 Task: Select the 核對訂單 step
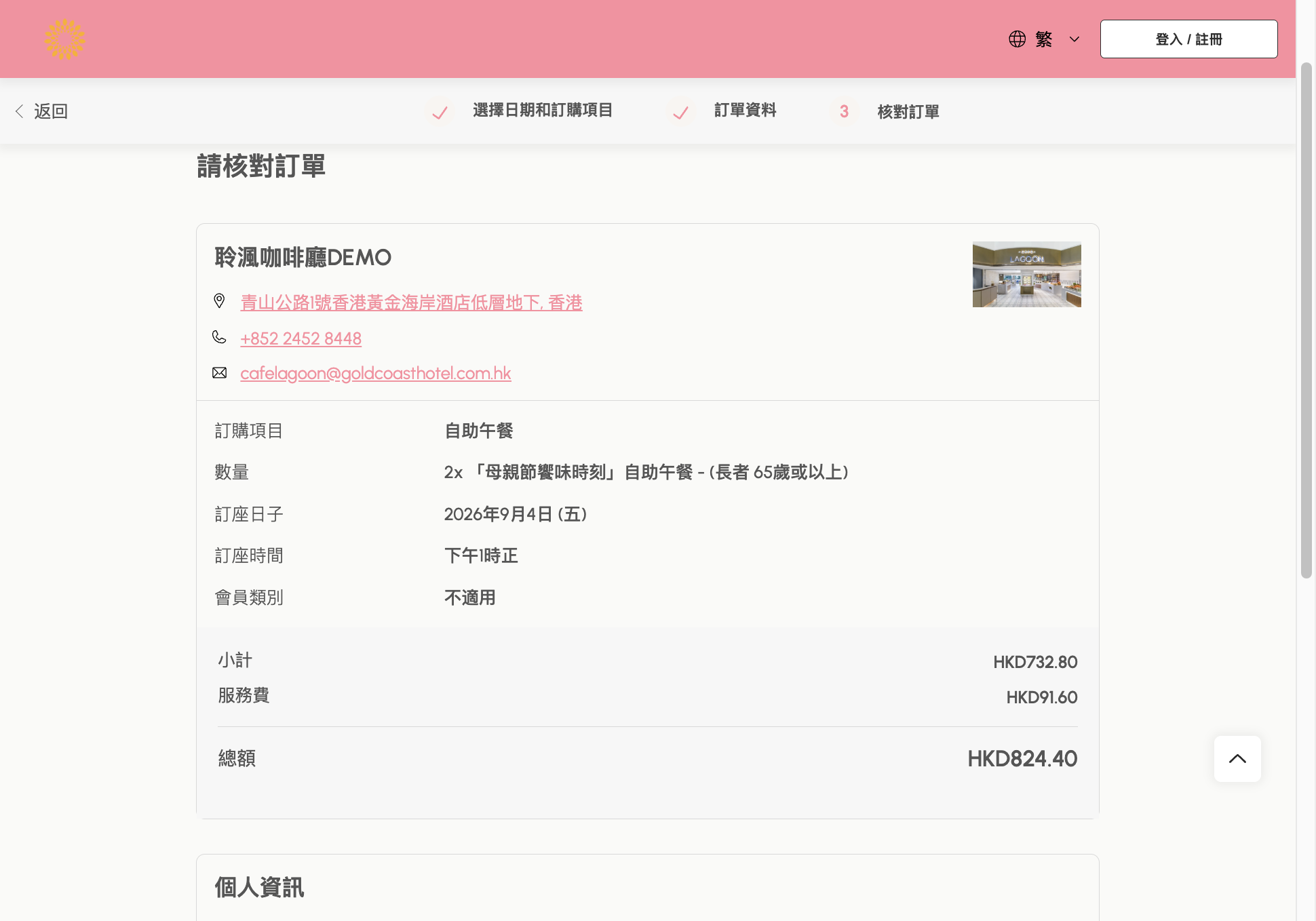coord(908,111)
